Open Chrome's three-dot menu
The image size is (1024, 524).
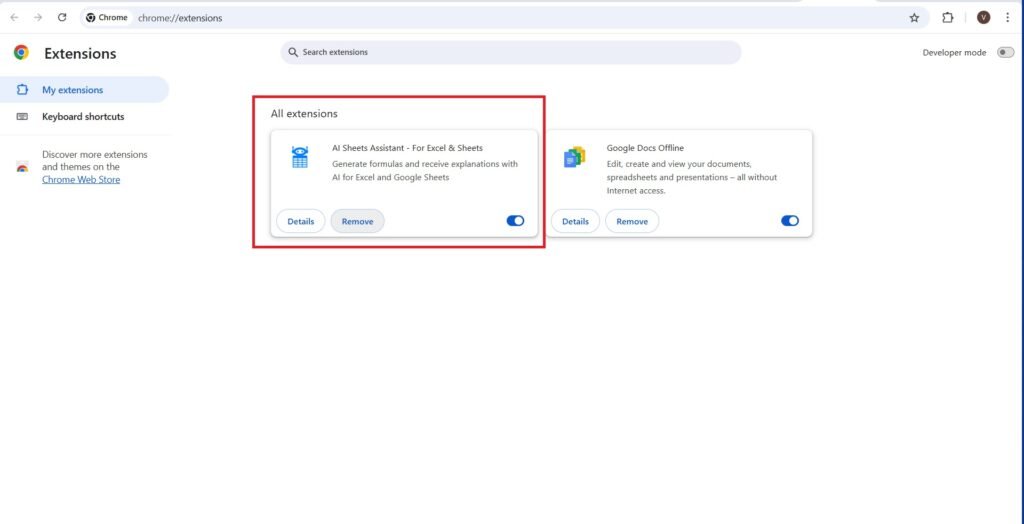click(1007, 18)
